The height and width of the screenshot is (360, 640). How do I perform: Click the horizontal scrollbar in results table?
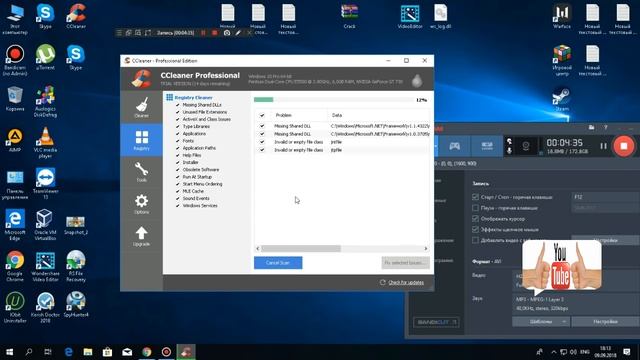[x=301, y=248]
